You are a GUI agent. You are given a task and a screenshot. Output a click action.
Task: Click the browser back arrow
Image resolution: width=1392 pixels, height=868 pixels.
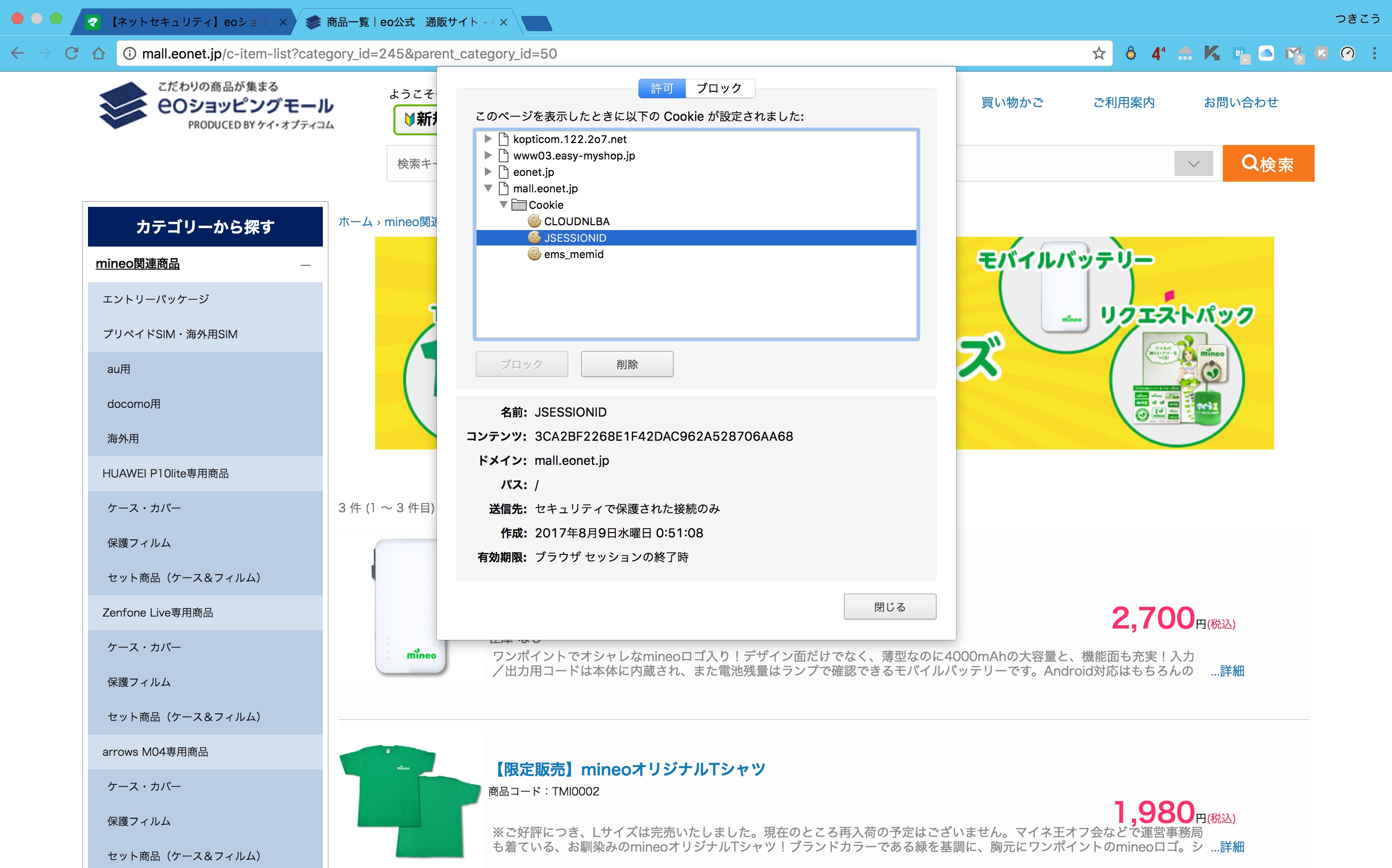point(17,53)
